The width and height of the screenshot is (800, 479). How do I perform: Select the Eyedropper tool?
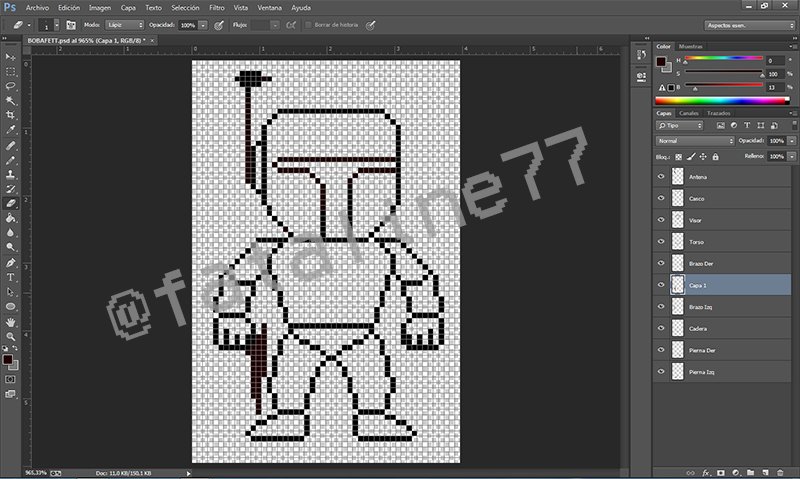click(10, 130)
